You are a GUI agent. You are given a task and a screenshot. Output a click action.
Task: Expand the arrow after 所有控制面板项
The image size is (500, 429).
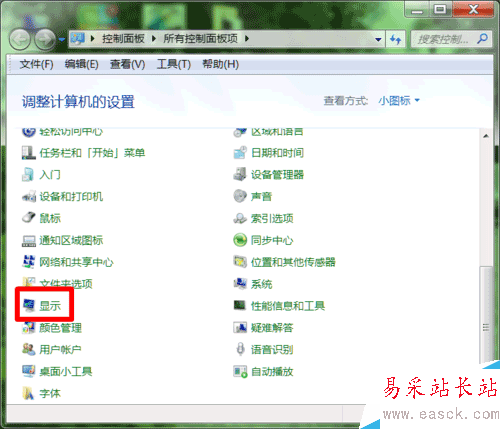tap(247, 39)
